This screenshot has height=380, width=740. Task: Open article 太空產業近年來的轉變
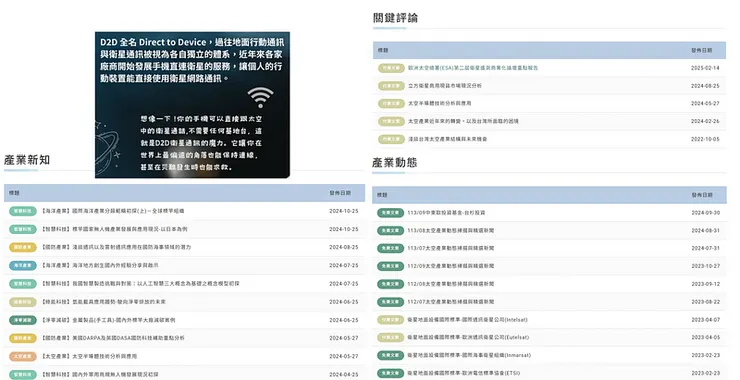click(463, 121)
